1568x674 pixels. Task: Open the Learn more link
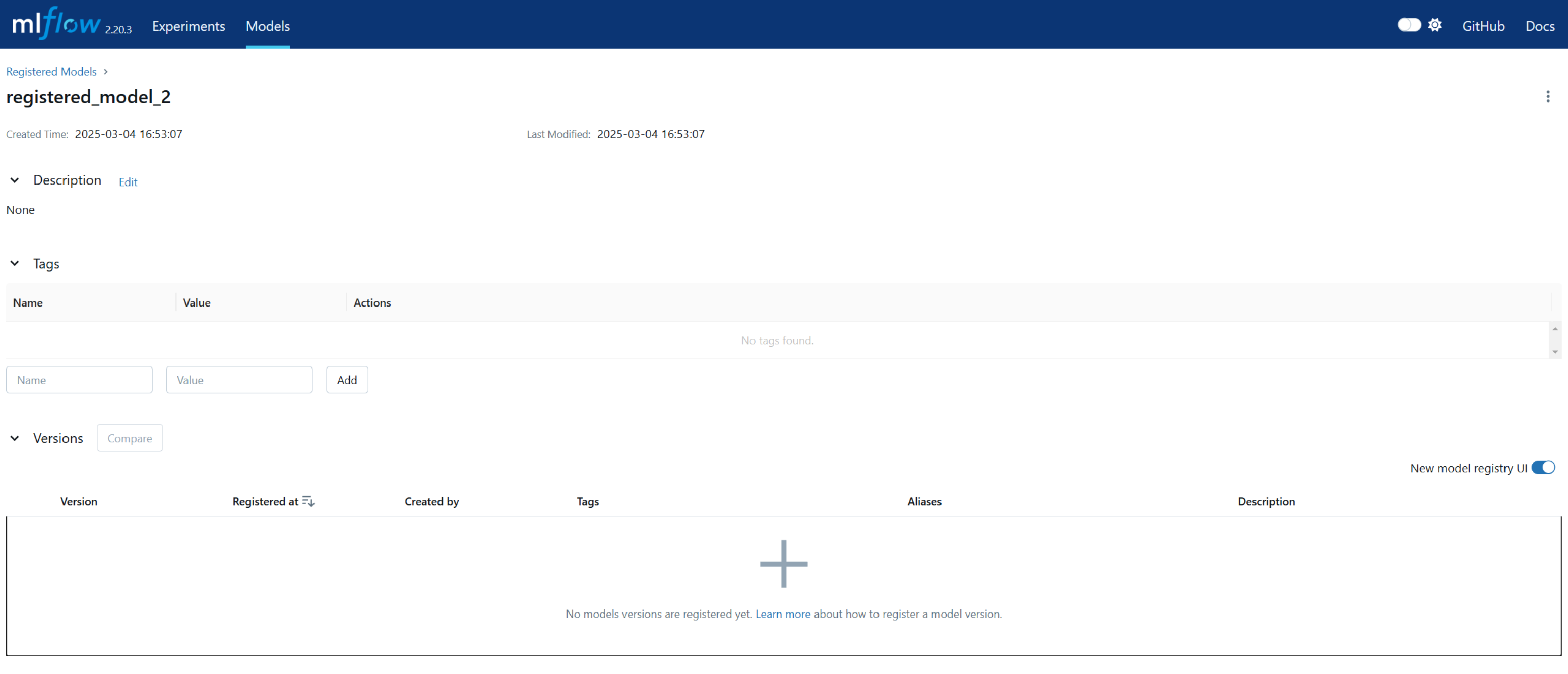[x=782, y=614]
